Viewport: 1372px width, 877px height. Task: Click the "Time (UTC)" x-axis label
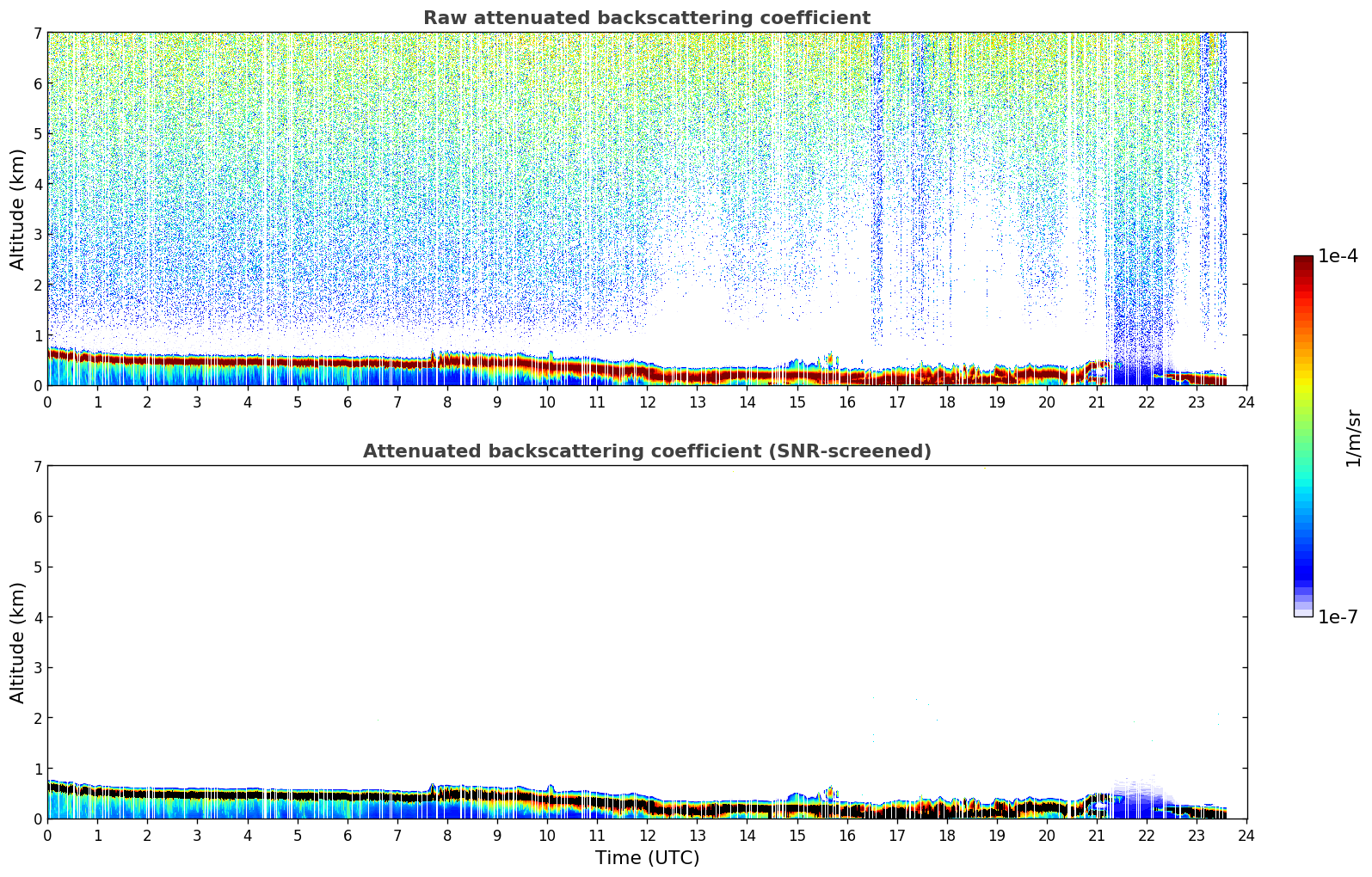(647, 858)
